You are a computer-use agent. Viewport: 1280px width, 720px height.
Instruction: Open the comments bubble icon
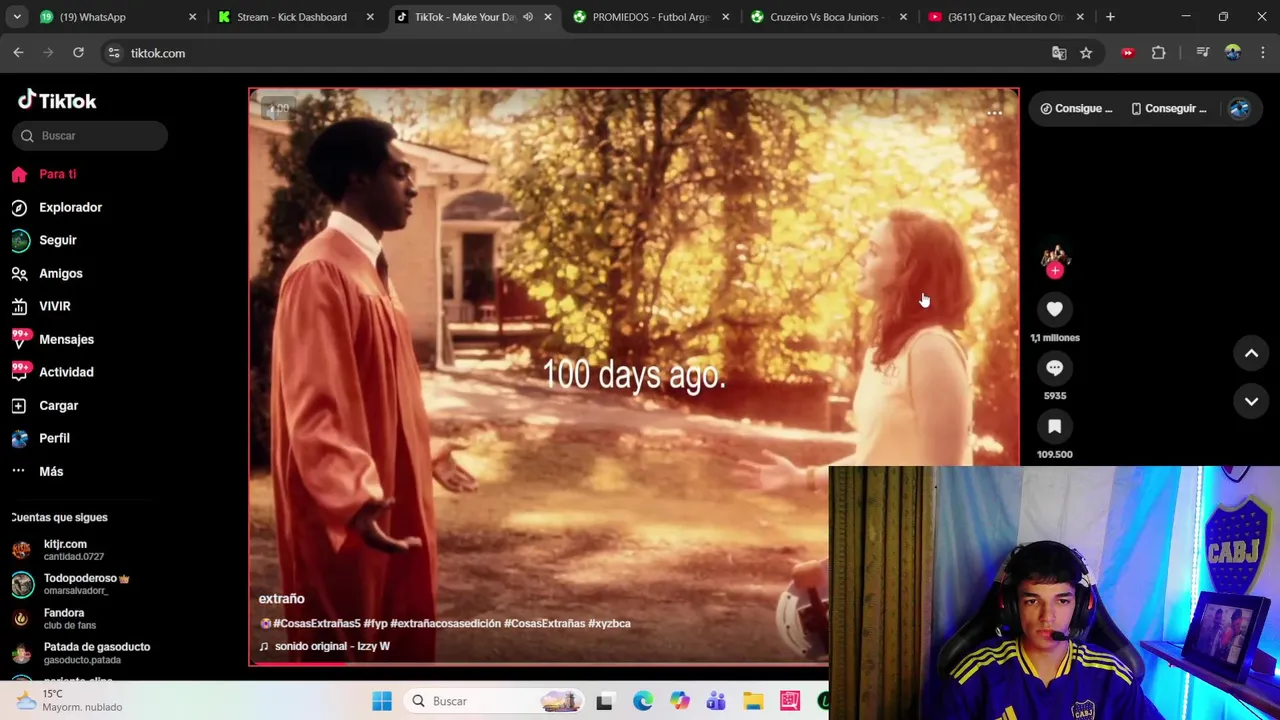pos(1054,368)
